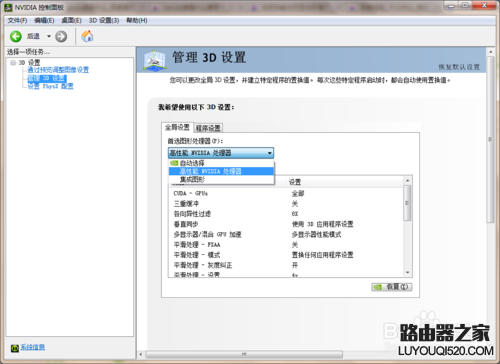Click settings list scroll down arrow
Screen dimensions: 500x364
[407, 273]
